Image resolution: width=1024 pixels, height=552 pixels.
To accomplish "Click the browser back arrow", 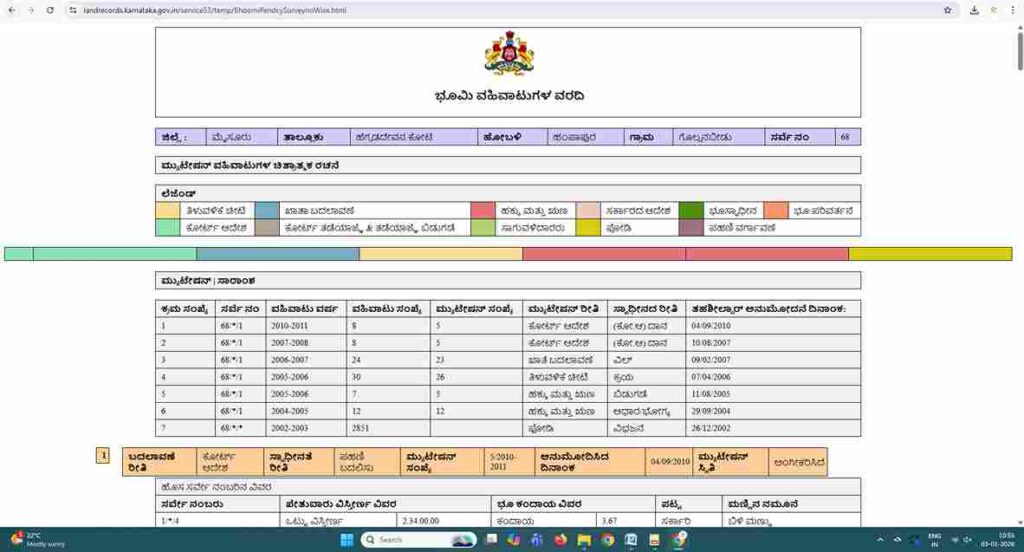I will coord(11,10).
